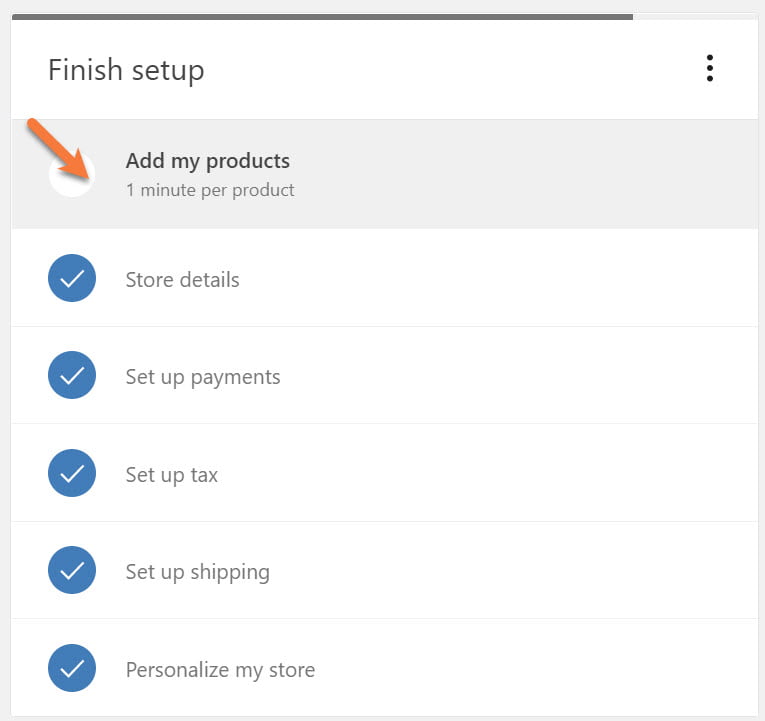Click the filled part of setup progress bar
Image resolution: width=765 pixels, height=721 pixels.
320,16
